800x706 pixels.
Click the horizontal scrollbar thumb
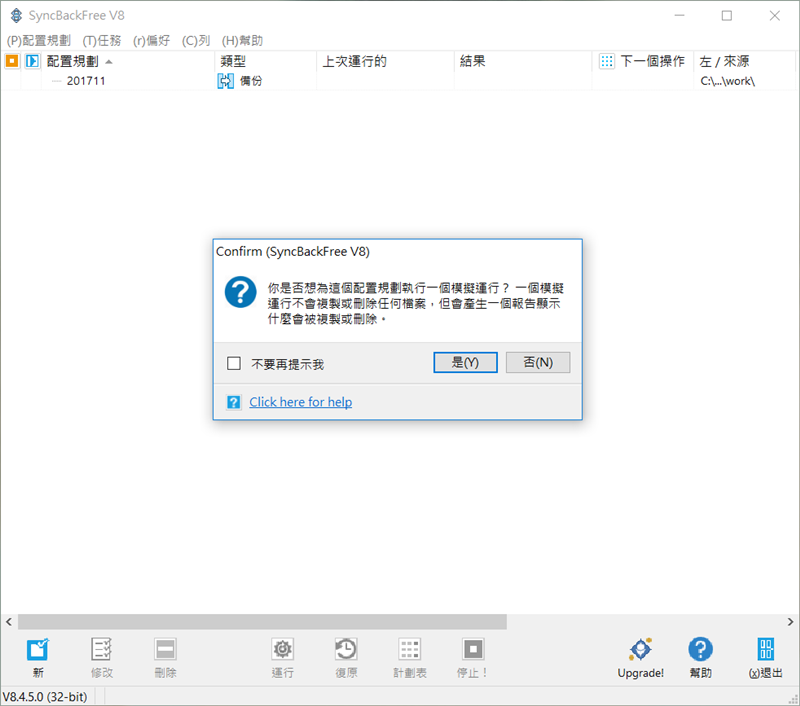click(262, 622)
